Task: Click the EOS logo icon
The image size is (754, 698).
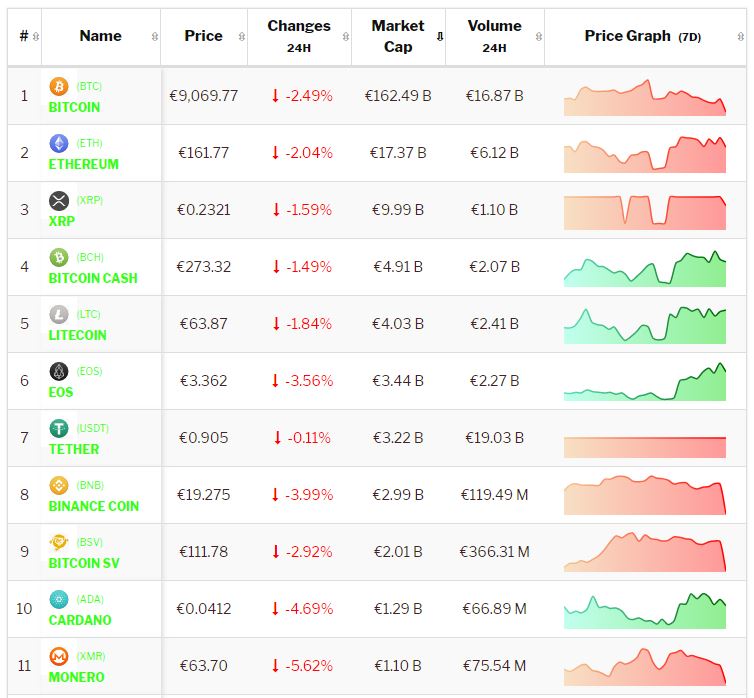Action: (x=59, y=372)
